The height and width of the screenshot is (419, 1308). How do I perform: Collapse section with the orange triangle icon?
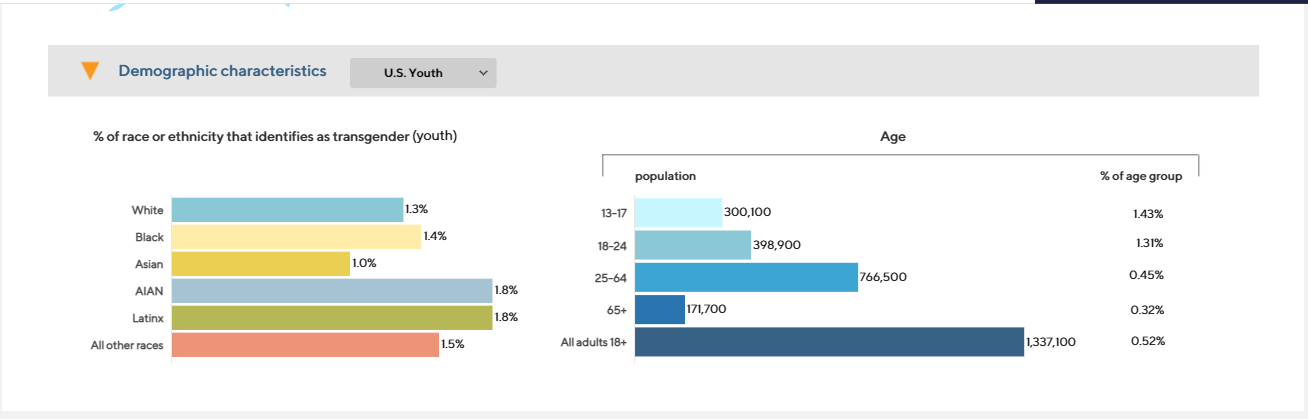[90, 71]
